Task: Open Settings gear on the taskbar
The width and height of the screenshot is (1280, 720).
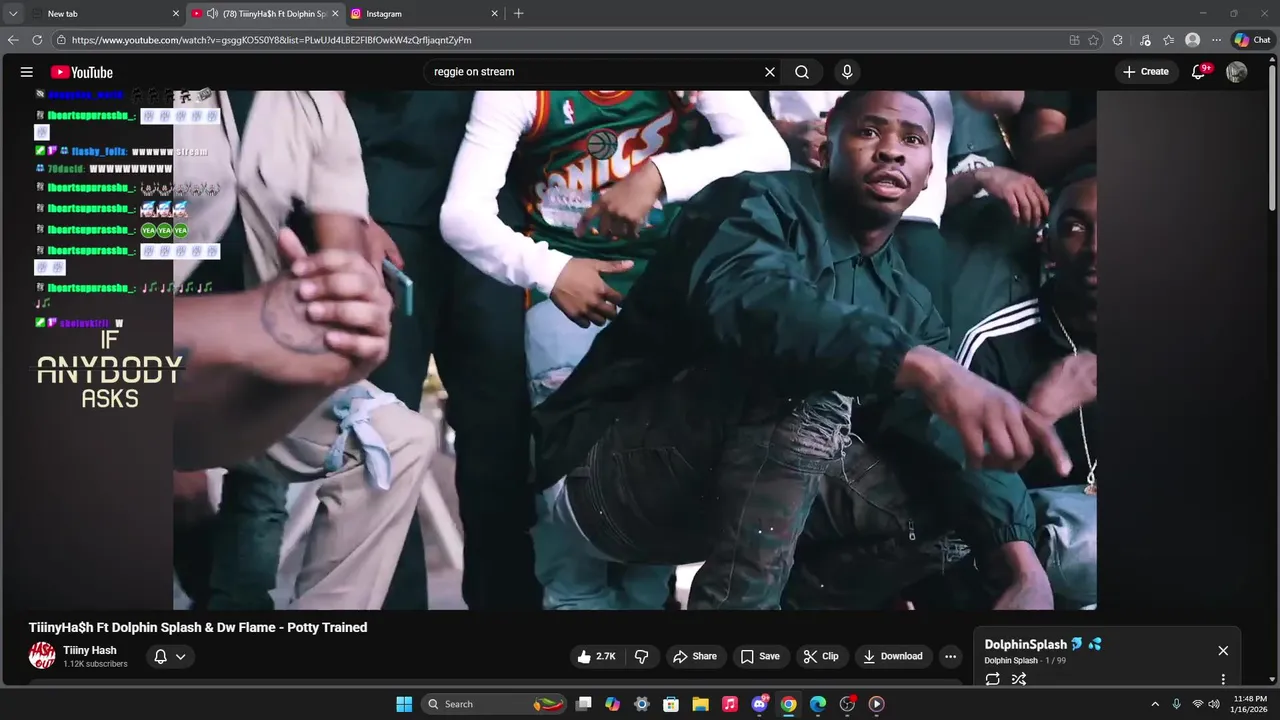Action: tap(642, 704)
